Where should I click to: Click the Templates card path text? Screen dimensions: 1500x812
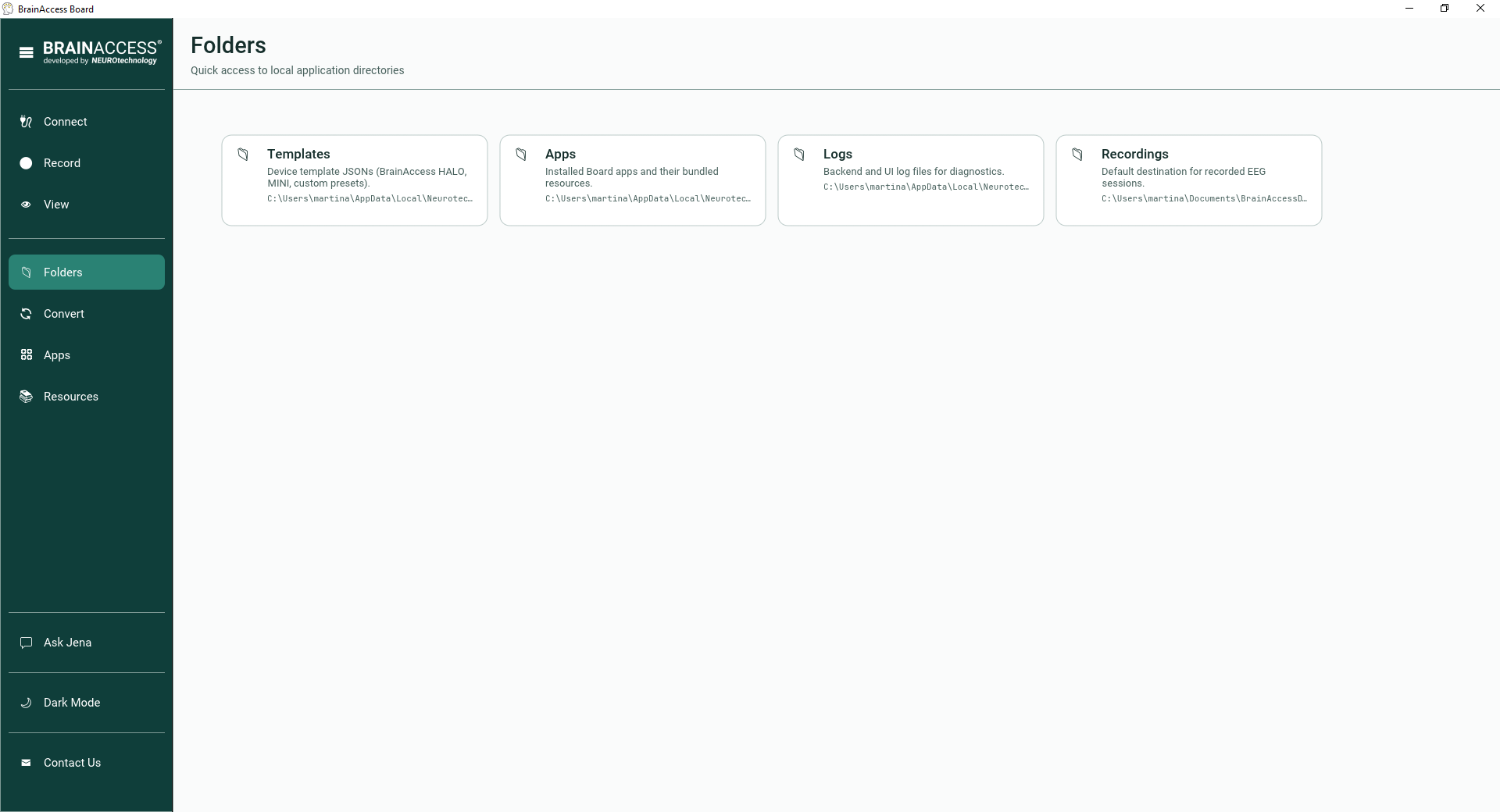coord(370,199)
